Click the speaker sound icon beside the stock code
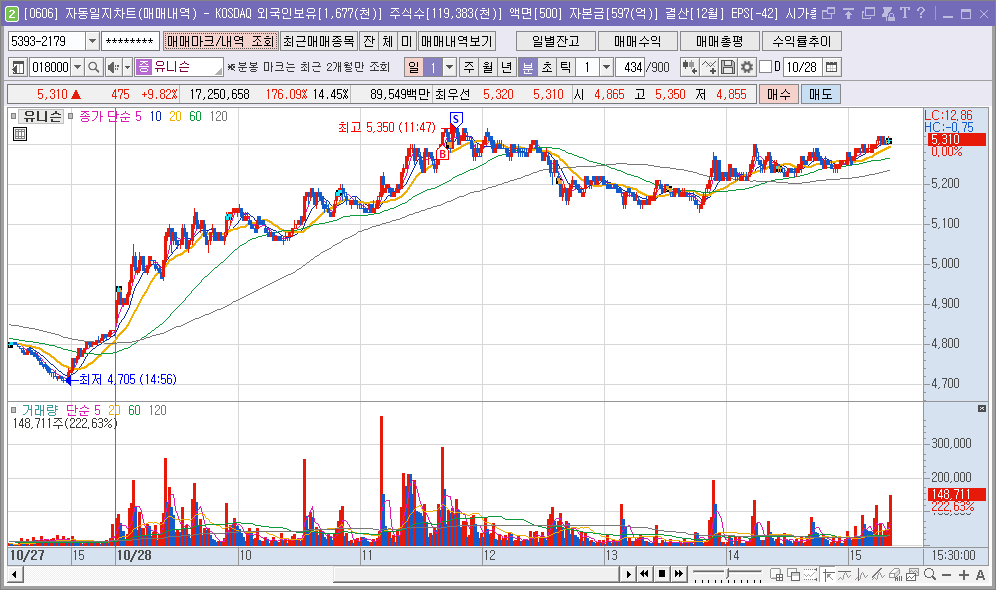This screenshot has height=590, width=996. [113, 67]
